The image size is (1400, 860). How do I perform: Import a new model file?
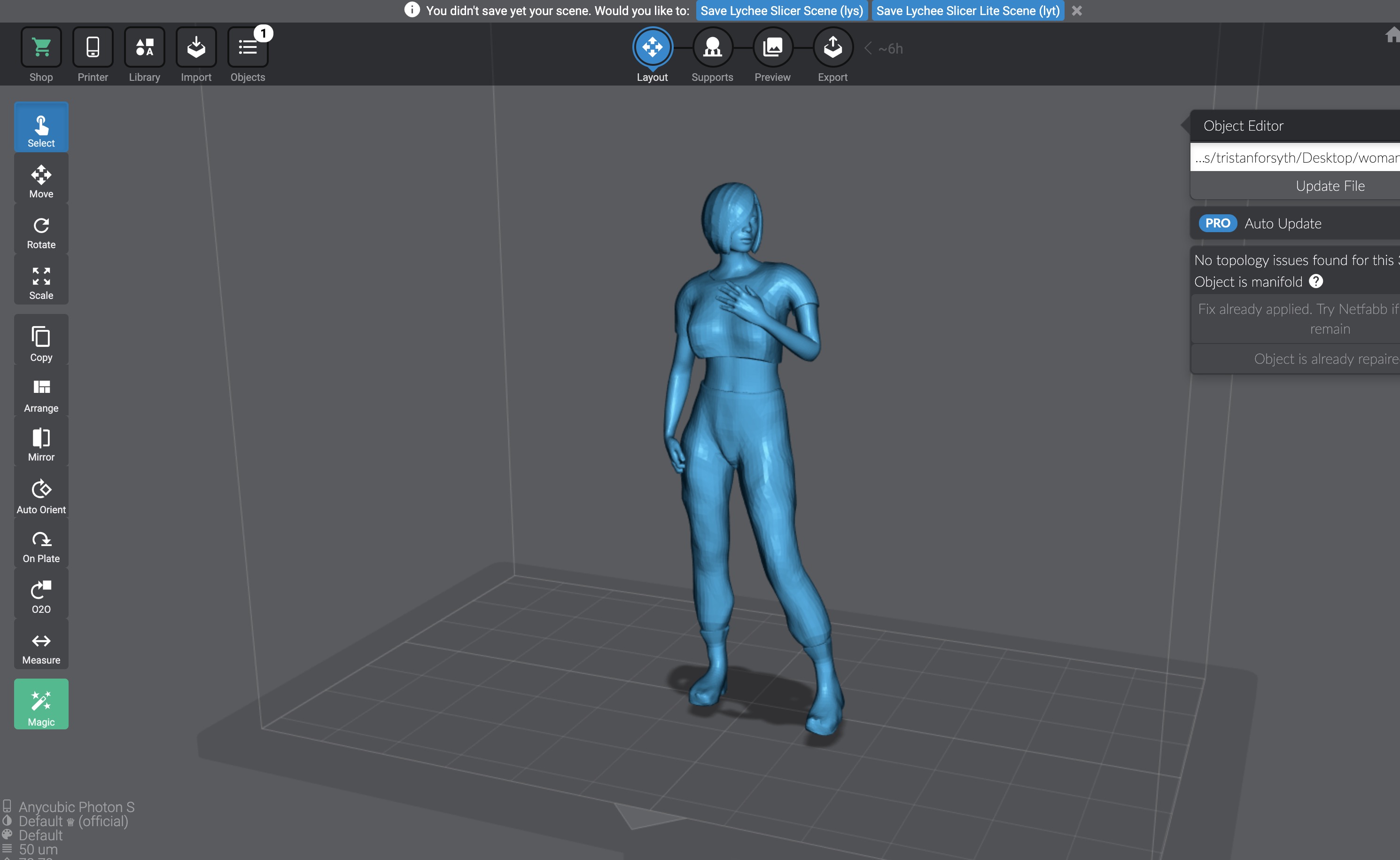pyautogui.click(x=196, y=47)
